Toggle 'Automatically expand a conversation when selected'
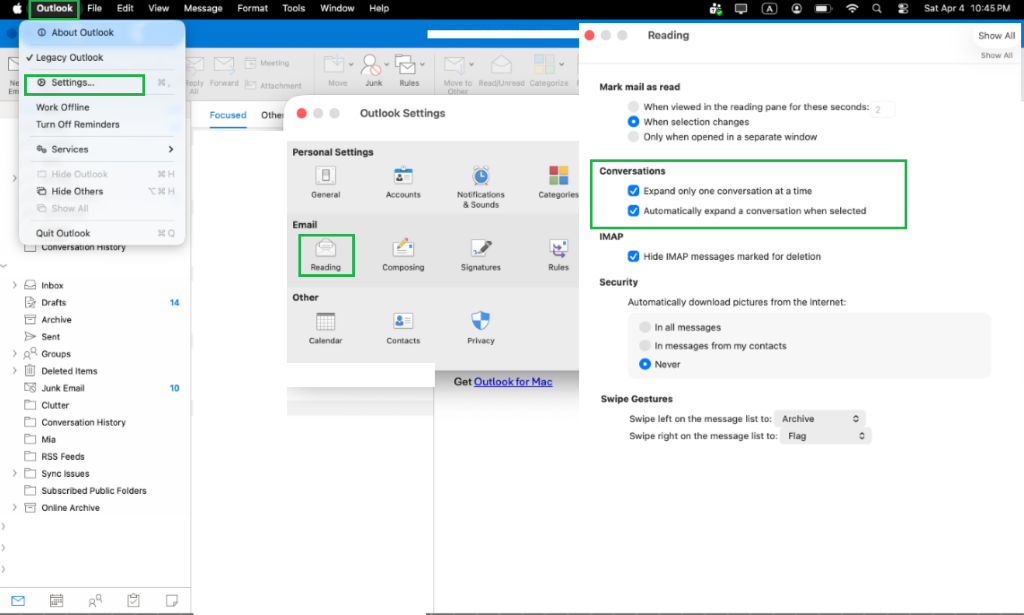Screen dimensions: 1024x615 click(633, 210)
